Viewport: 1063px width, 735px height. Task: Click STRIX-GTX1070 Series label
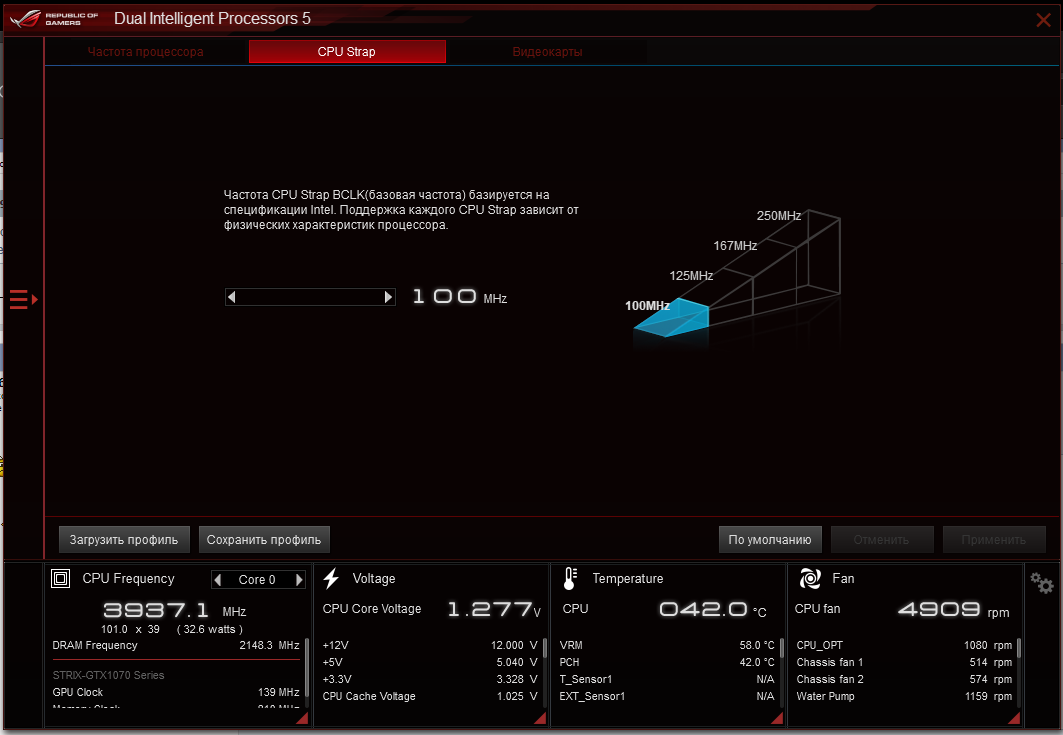(x=108, y=675)
